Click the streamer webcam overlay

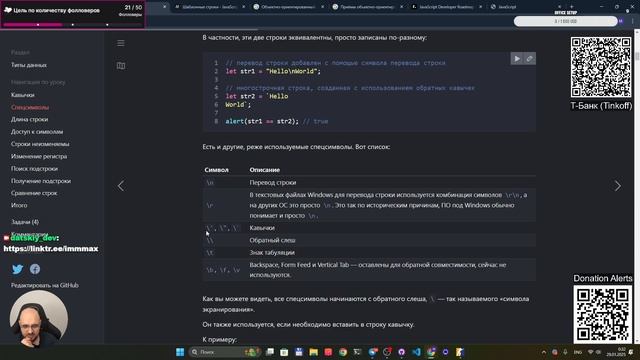pyautogui.click(x=39, y=319)
